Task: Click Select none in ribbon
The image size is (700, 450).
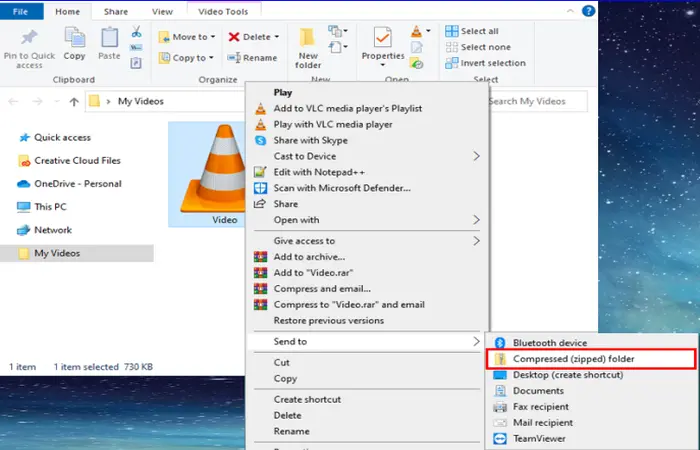Action: pyautogui.click(x=478, y=47)
